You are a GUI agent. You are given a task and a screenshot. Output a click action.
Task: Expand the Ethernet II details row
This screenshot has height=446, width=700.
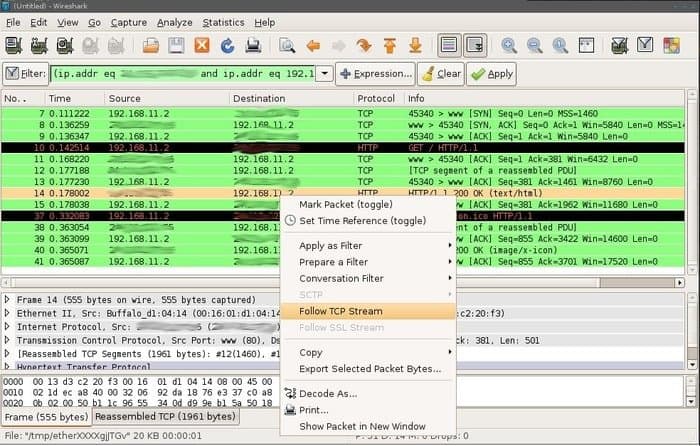tap(9, 313)
